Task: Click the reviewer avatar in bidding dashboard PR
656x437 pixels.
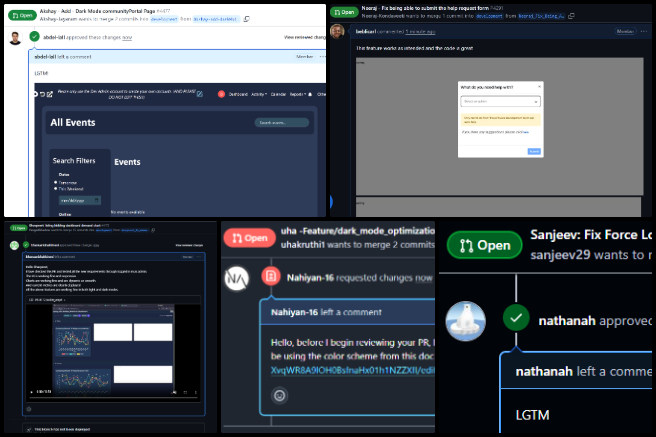Action: pyautogui.click(x=15, y=245)
